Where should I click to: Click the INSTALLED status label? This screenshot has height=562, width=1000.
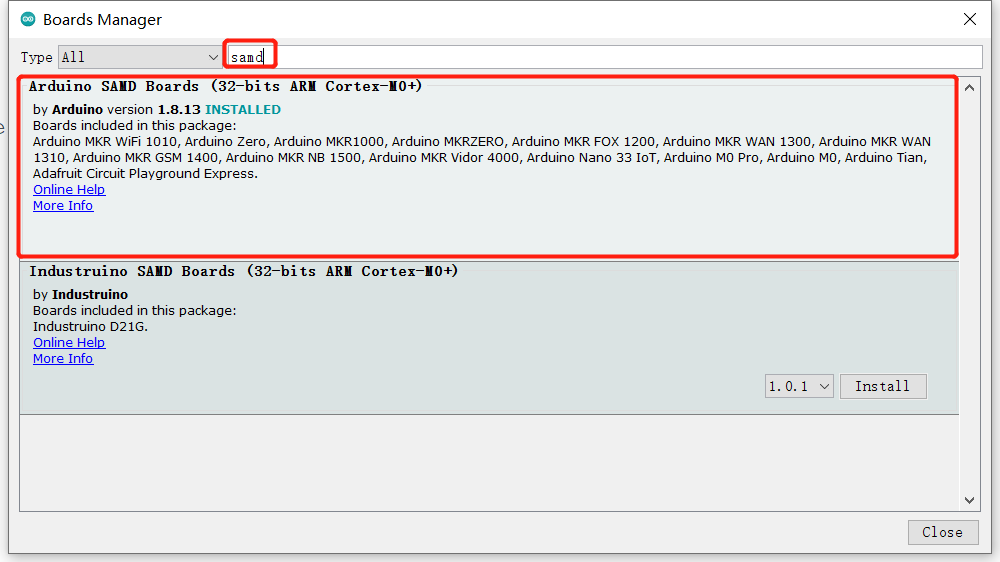[243, 110]
